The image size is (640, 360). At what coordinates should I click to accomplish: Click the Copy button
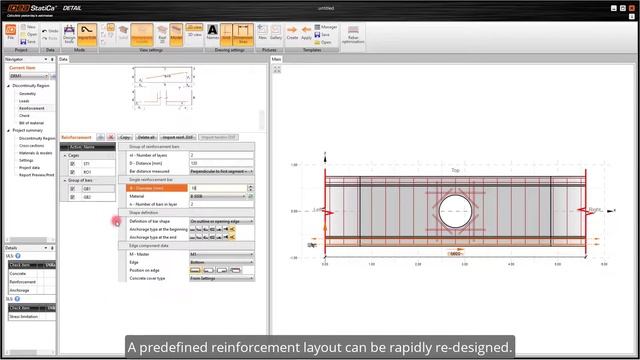point(125,137)
